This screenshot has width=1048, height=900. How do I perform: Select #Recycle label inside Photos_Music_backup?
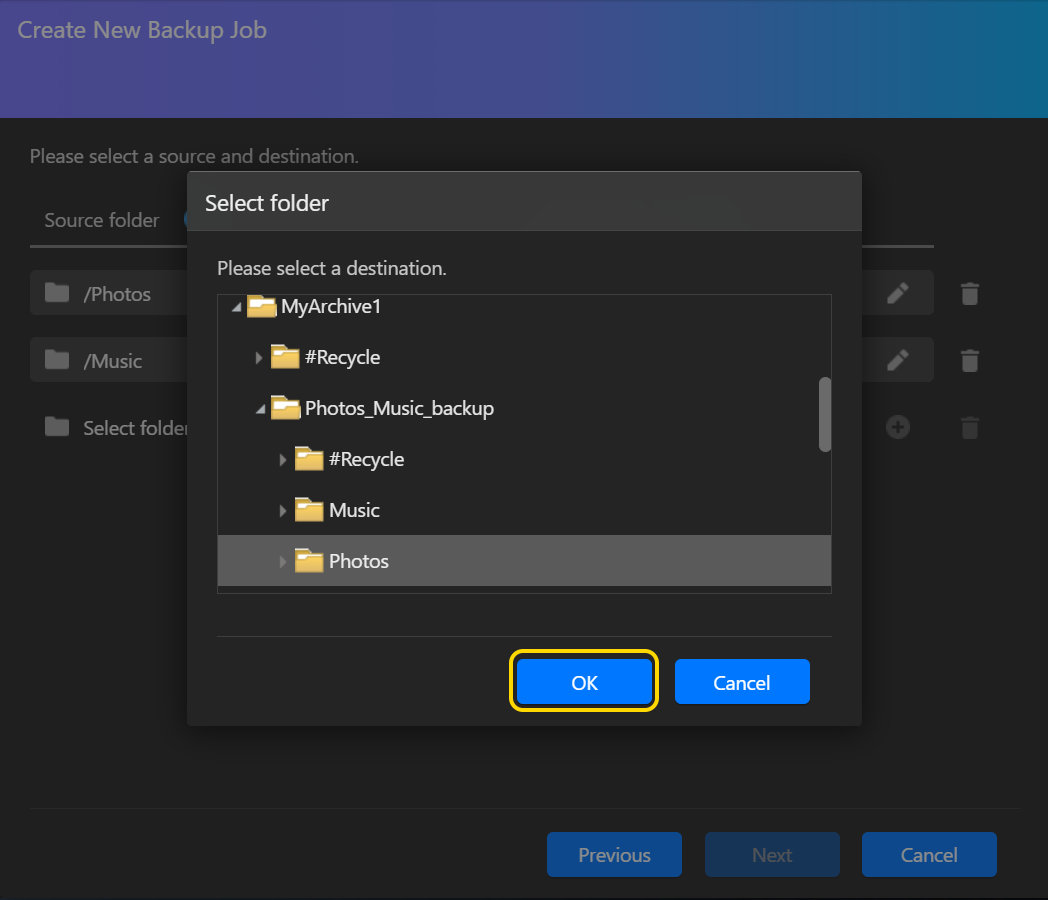point(366,459)
